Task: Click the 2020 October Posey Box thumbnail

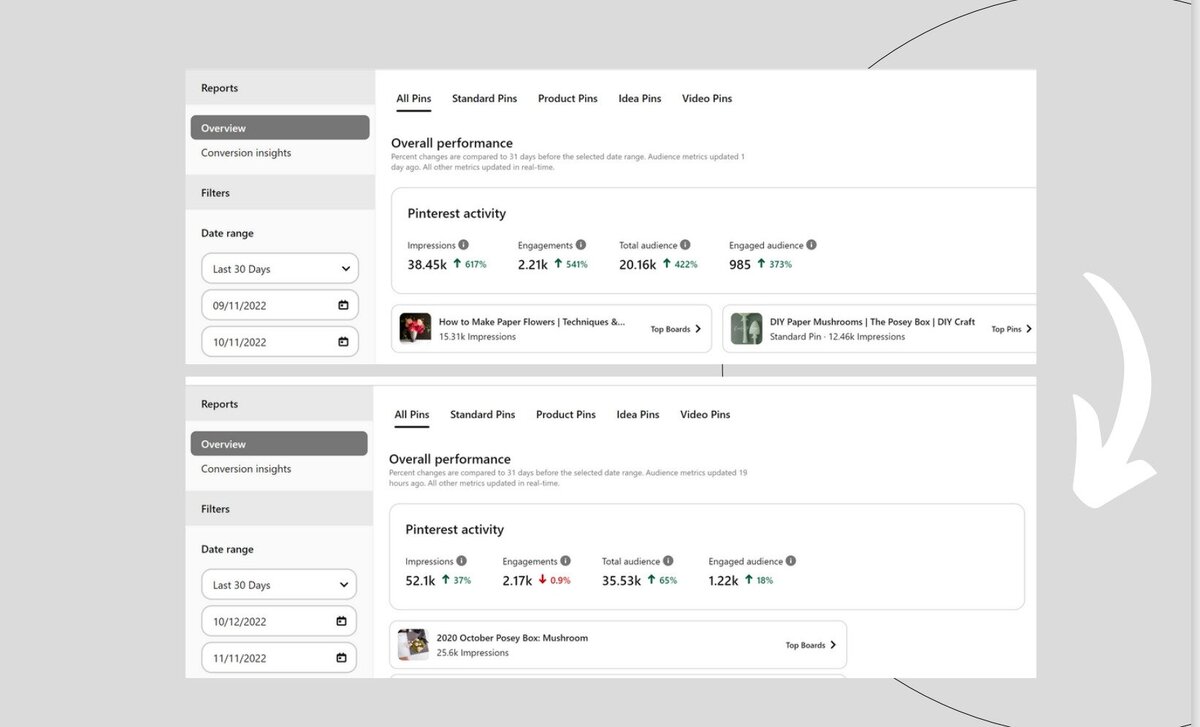Action: tap(413, 645)
